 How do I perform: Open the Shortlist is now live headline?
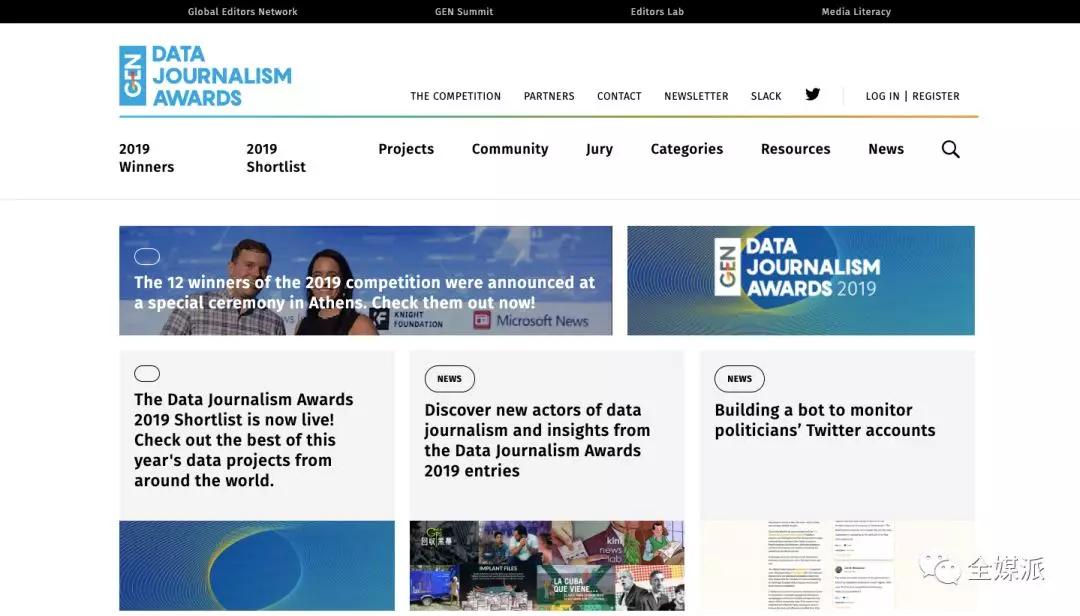point(244,440)
